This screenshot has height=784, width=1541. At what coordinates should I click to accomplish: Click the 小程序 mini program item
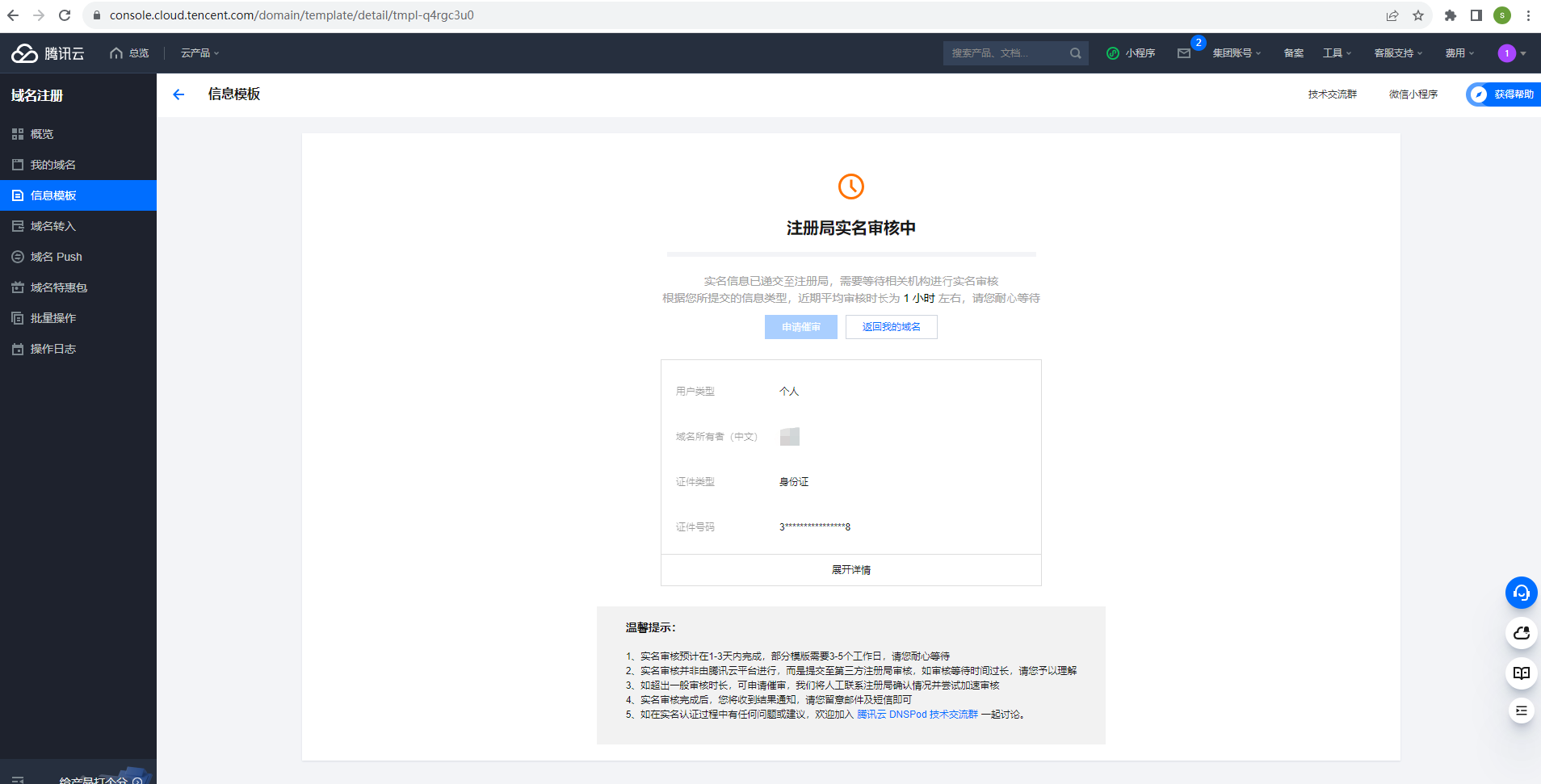(x=1131, y=53)
